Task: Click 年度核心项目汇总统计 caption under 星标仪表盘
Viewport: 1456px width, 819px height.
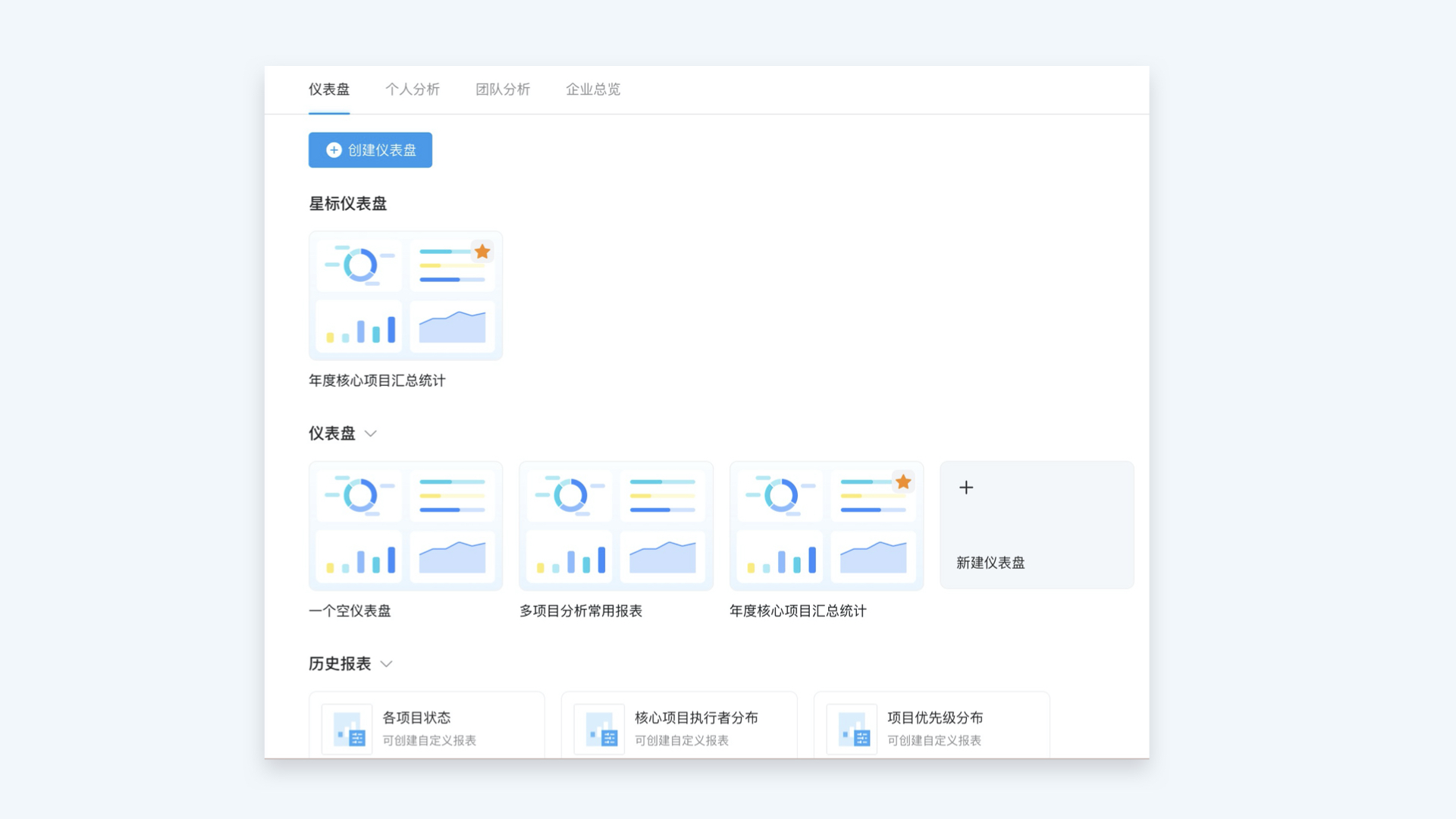Action: coord(377,381)
